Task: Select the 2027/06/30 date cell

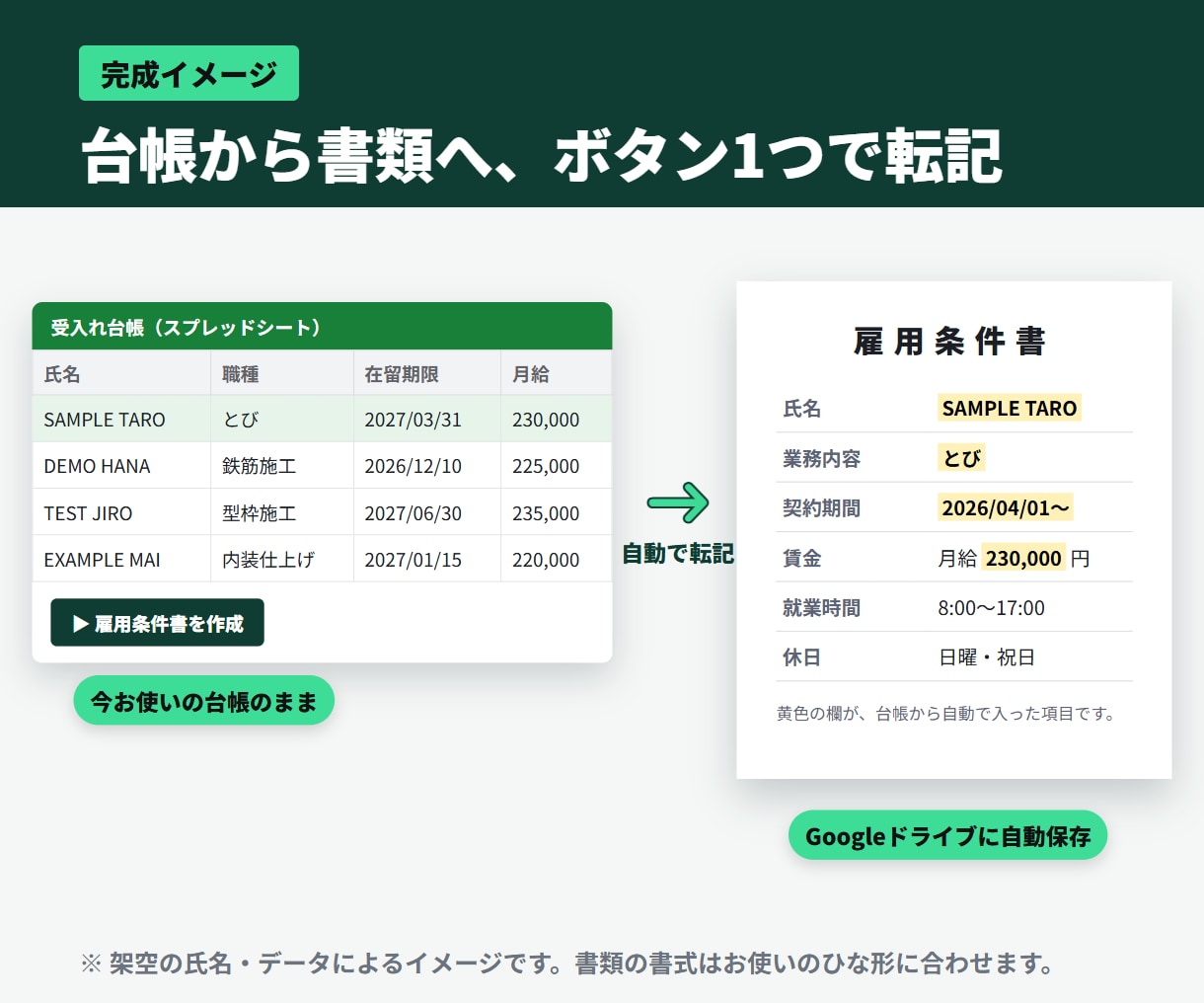Action: [x=426, y=512]
